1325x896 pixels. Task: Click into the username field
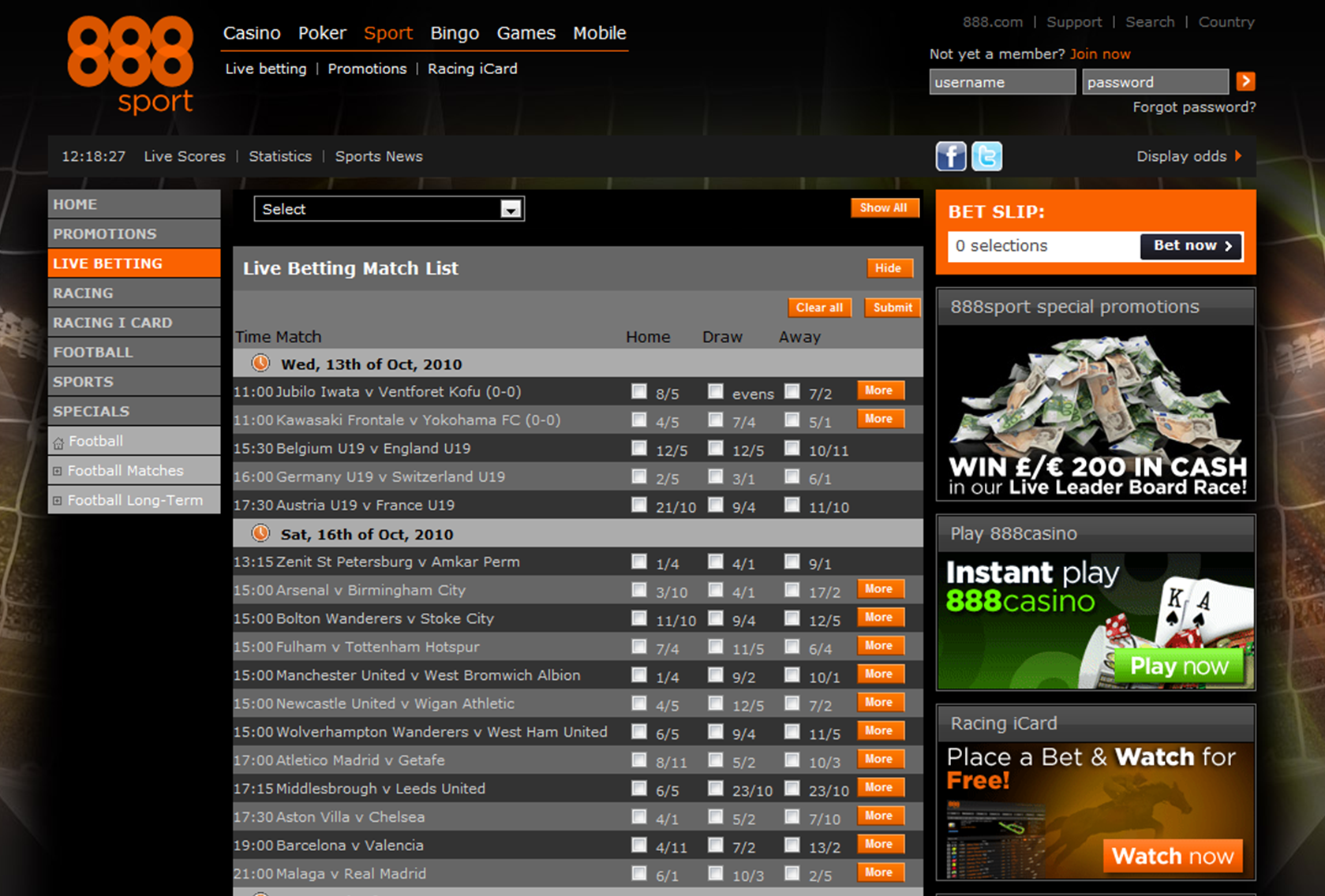point(1001,82)
